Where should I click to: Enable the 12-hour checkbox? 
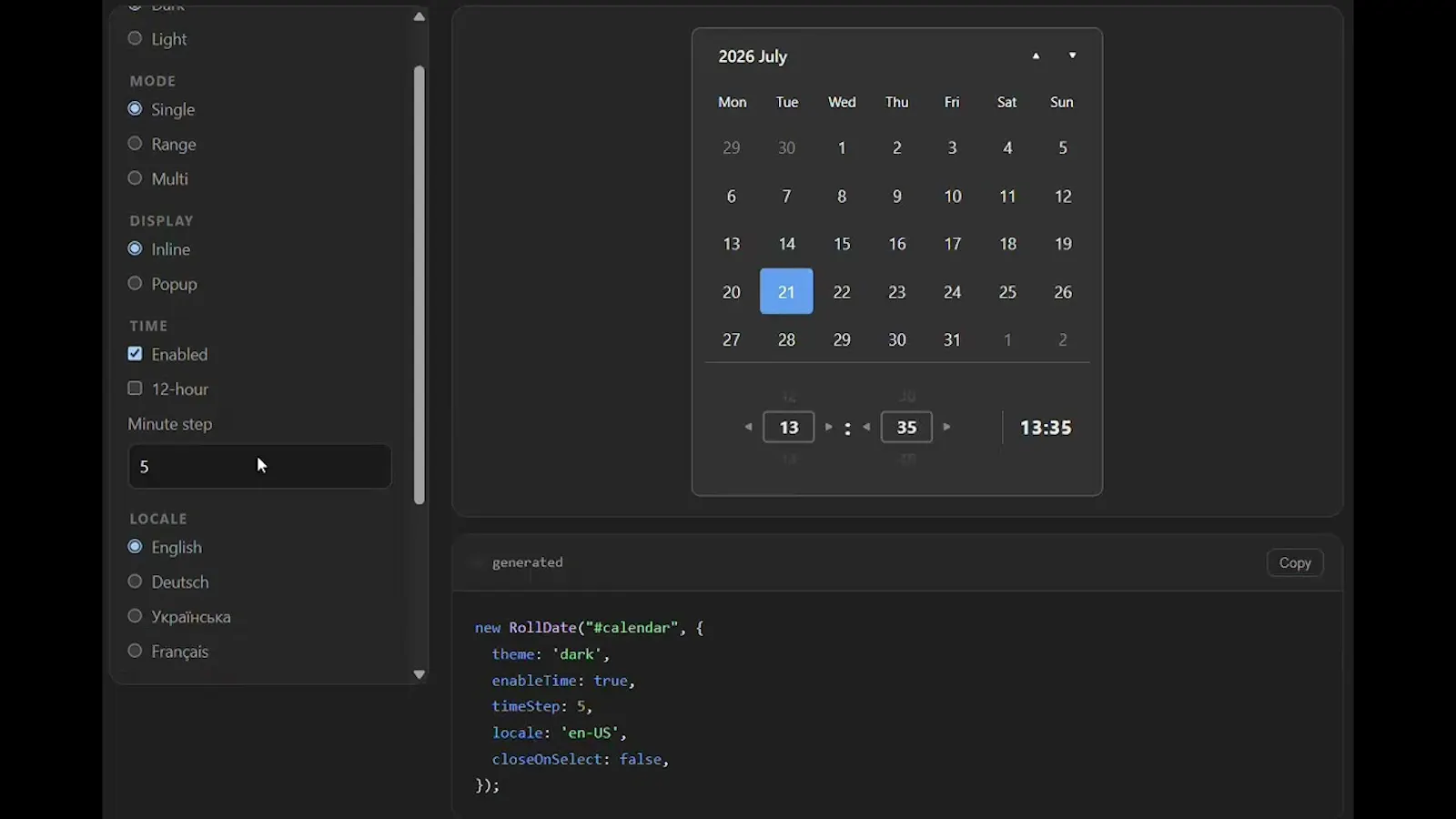coord(135,389)
